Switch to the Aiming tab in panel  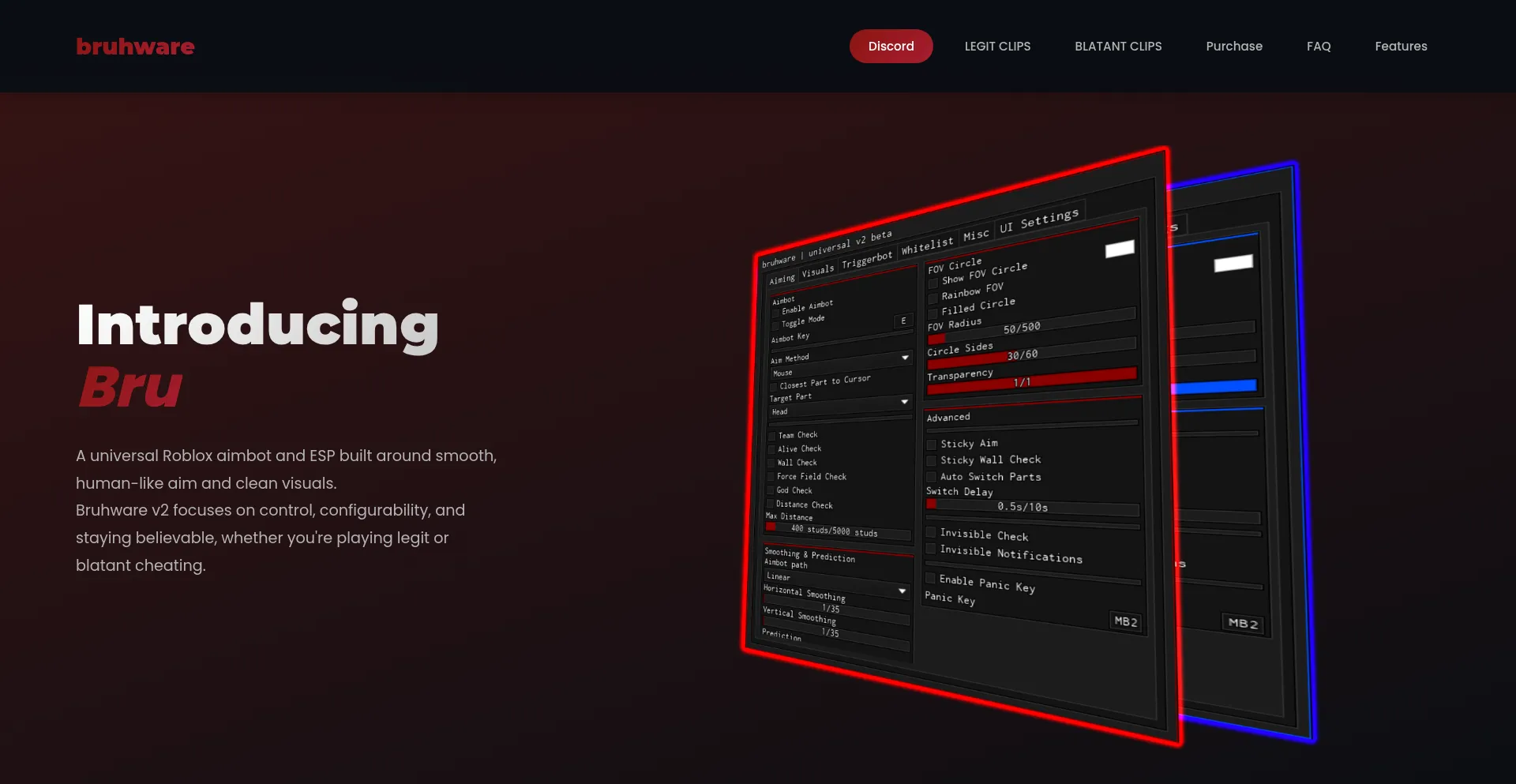tap(782, 279)
